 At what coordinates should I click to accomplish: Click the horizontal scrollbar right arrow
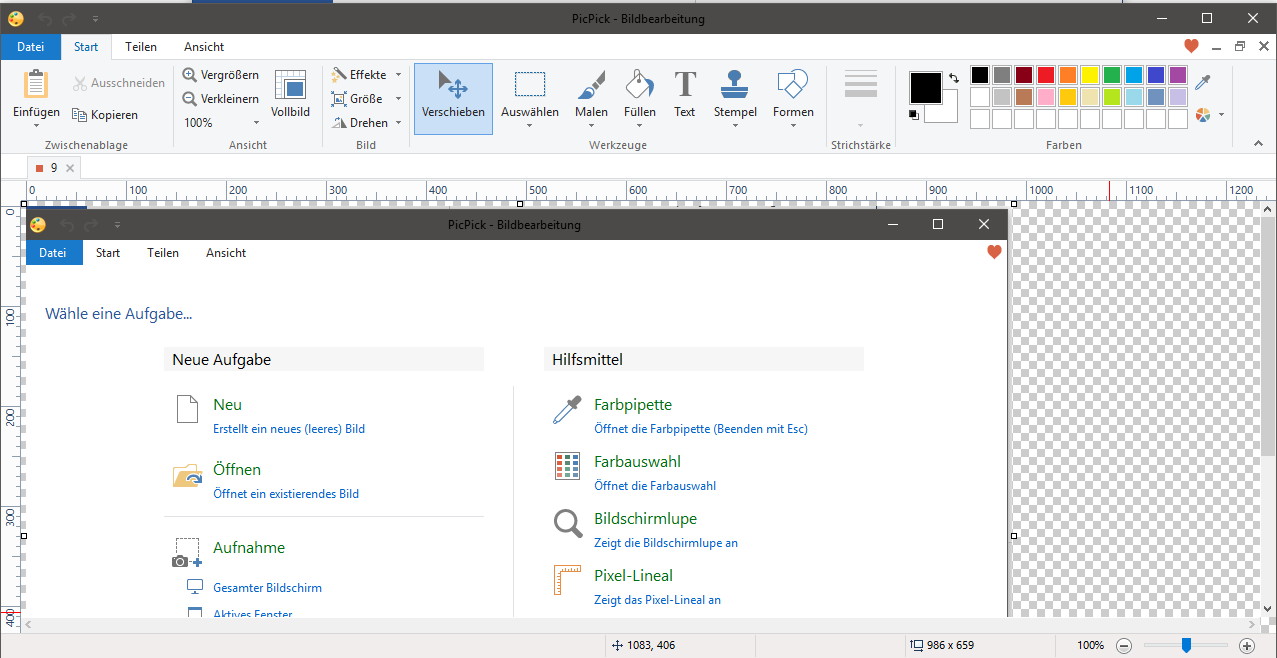1254,625
